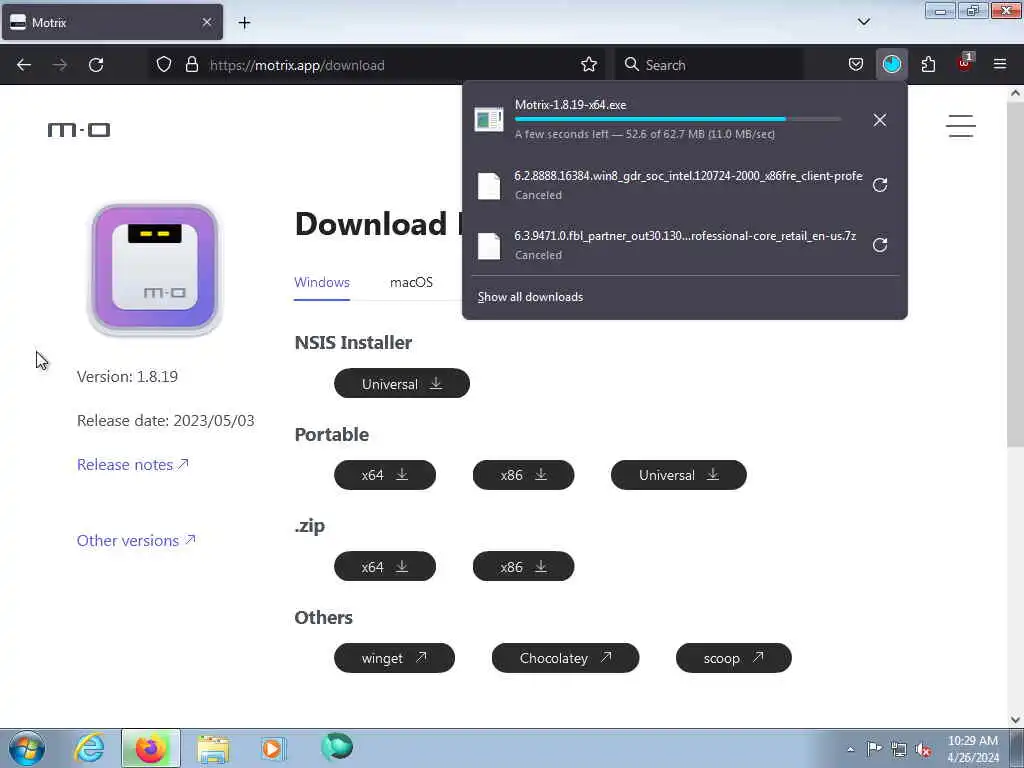Click the 'NSIS Installer' heading
This screenshot has width=1024, height=768.
[353, 342]
